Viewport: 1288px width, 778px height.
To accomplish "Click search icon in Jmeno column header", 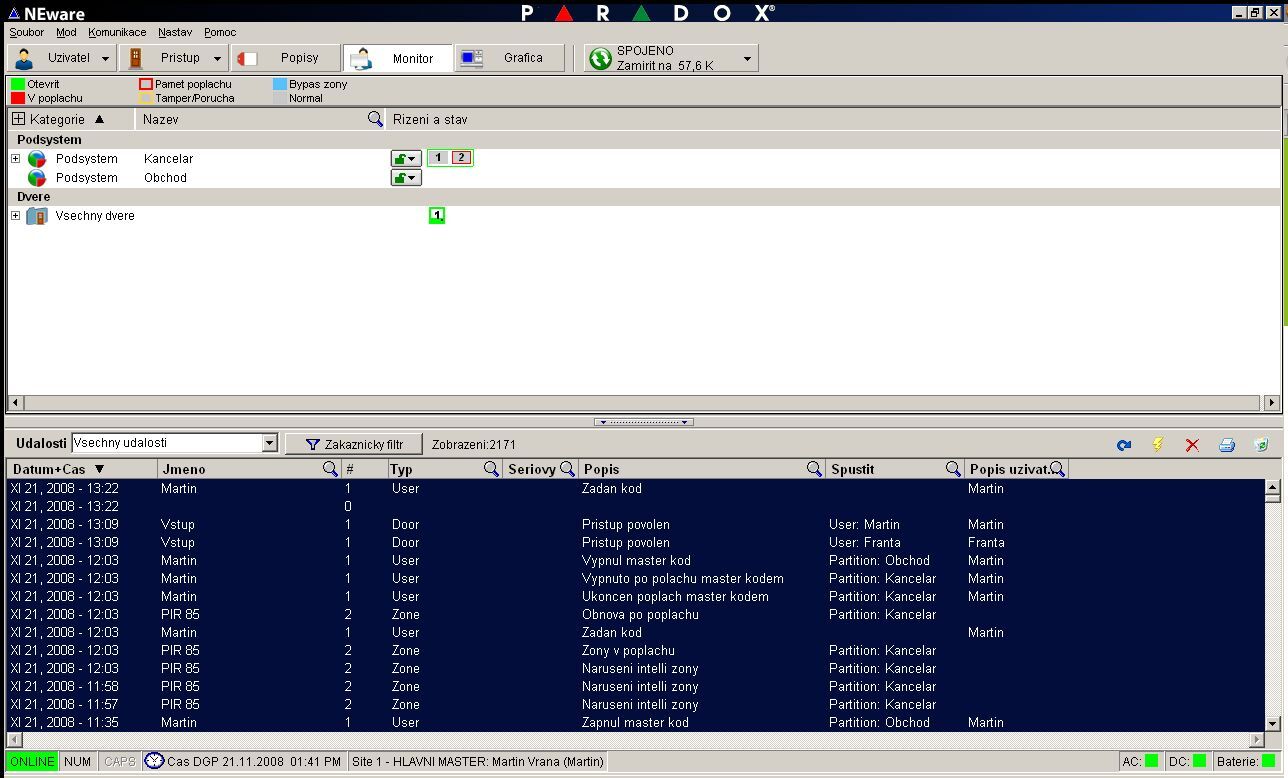I will tap(330, 469).
